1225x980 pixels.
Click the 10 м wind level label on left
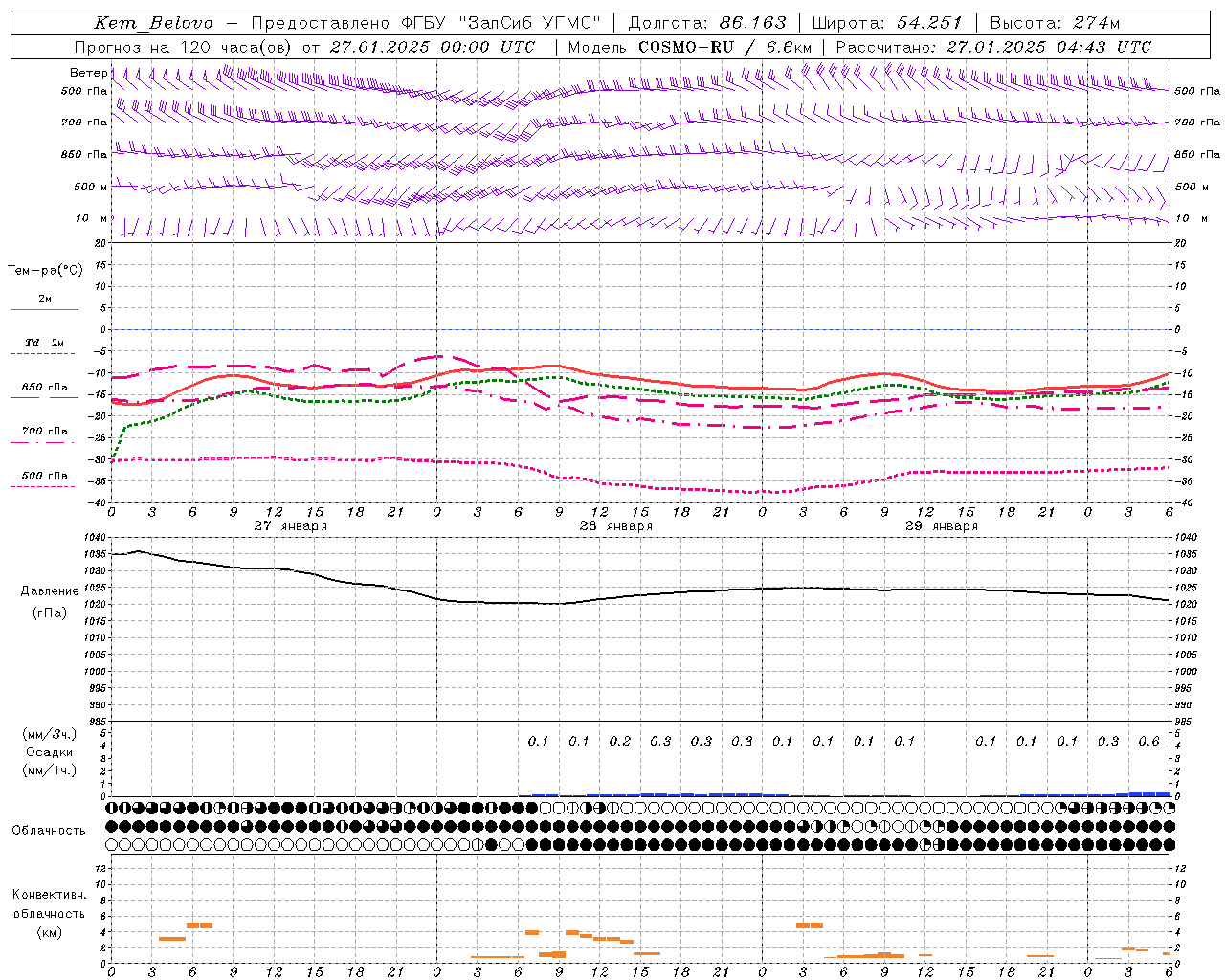[91, 218]
